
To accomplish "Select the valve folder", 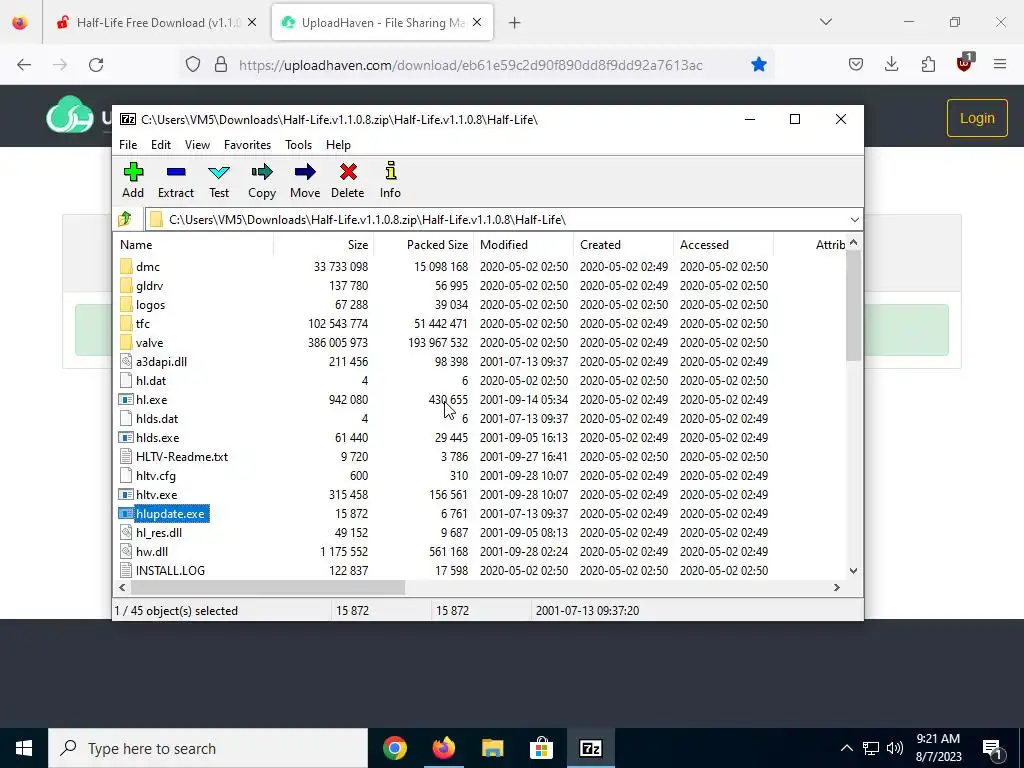I will [149, 342].
